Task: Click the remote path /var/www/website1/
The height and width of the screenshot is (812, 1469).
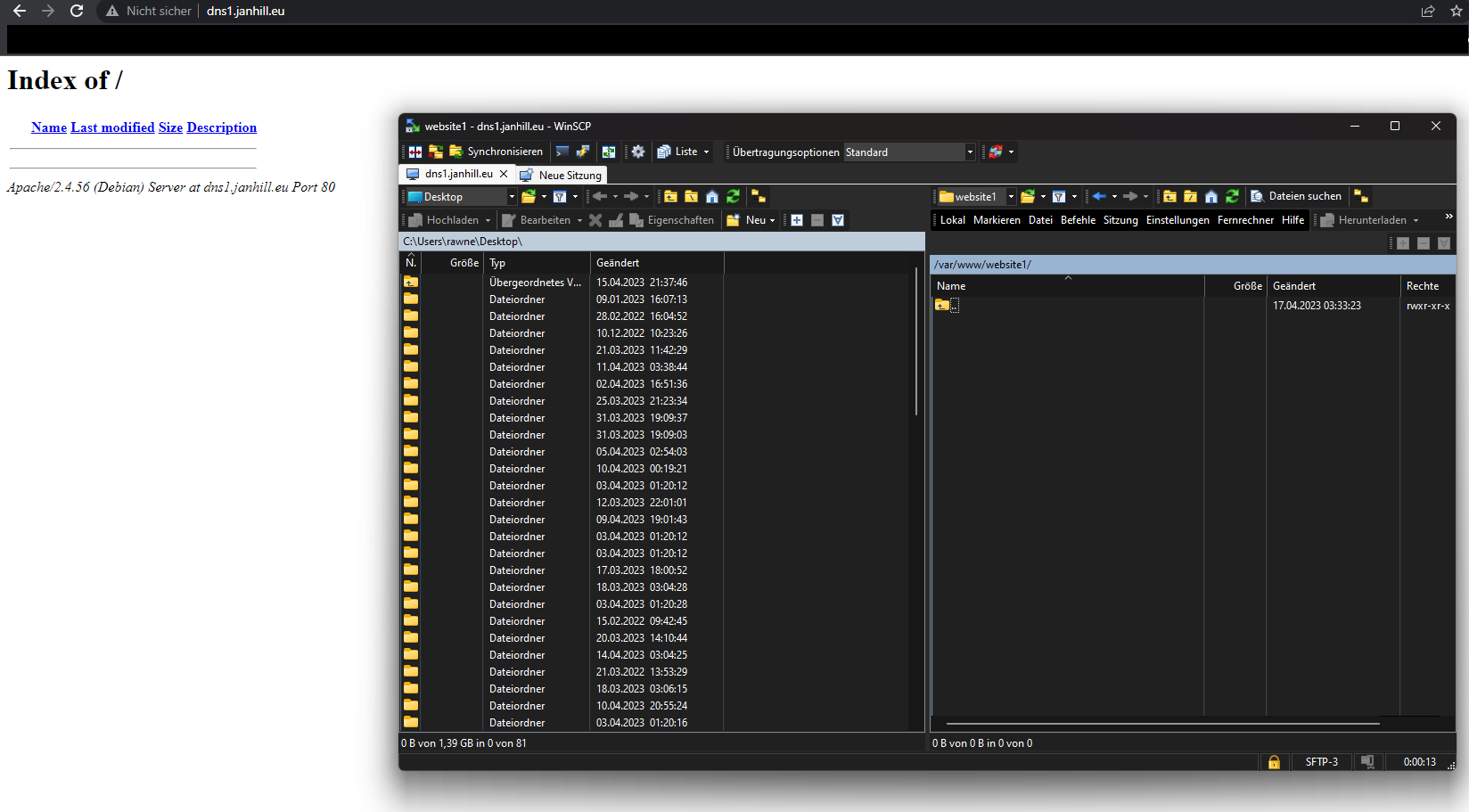Action: point(982,265)
